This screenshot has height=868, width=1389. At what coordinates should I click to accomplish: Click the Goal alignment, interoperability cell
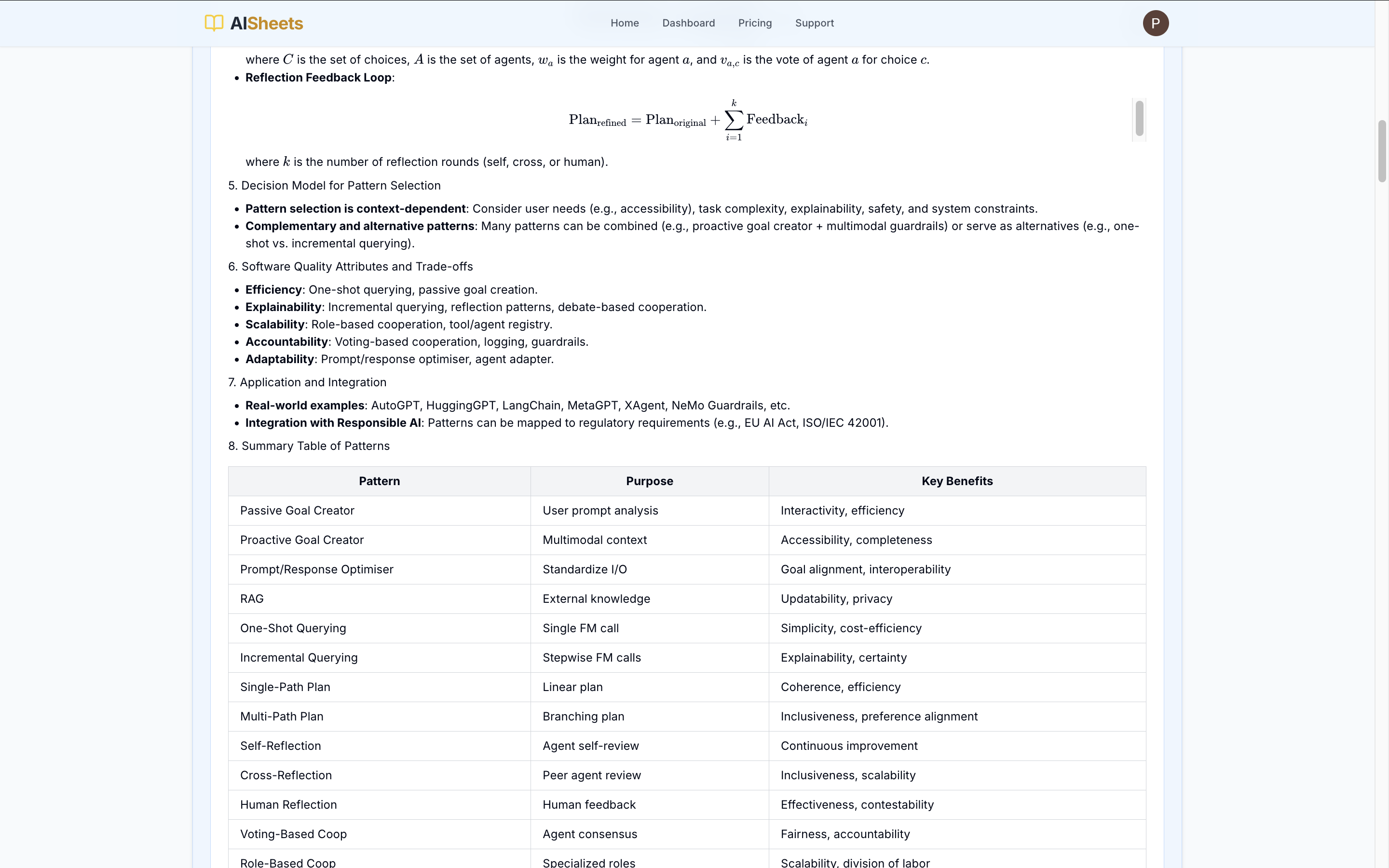click(x=957, y=570)
